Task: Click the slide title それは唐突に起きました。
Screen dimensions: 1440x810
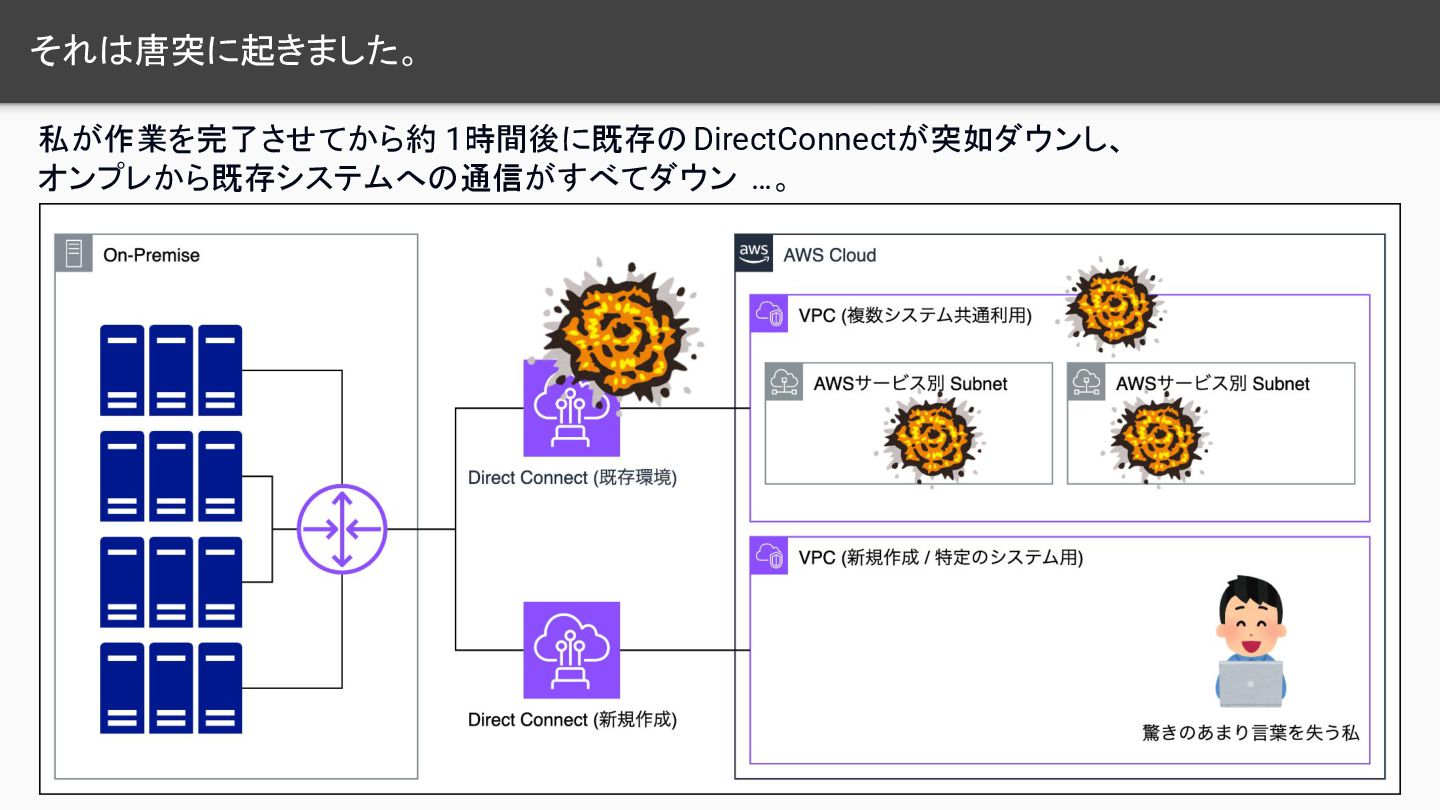Action: click(224, 50)
